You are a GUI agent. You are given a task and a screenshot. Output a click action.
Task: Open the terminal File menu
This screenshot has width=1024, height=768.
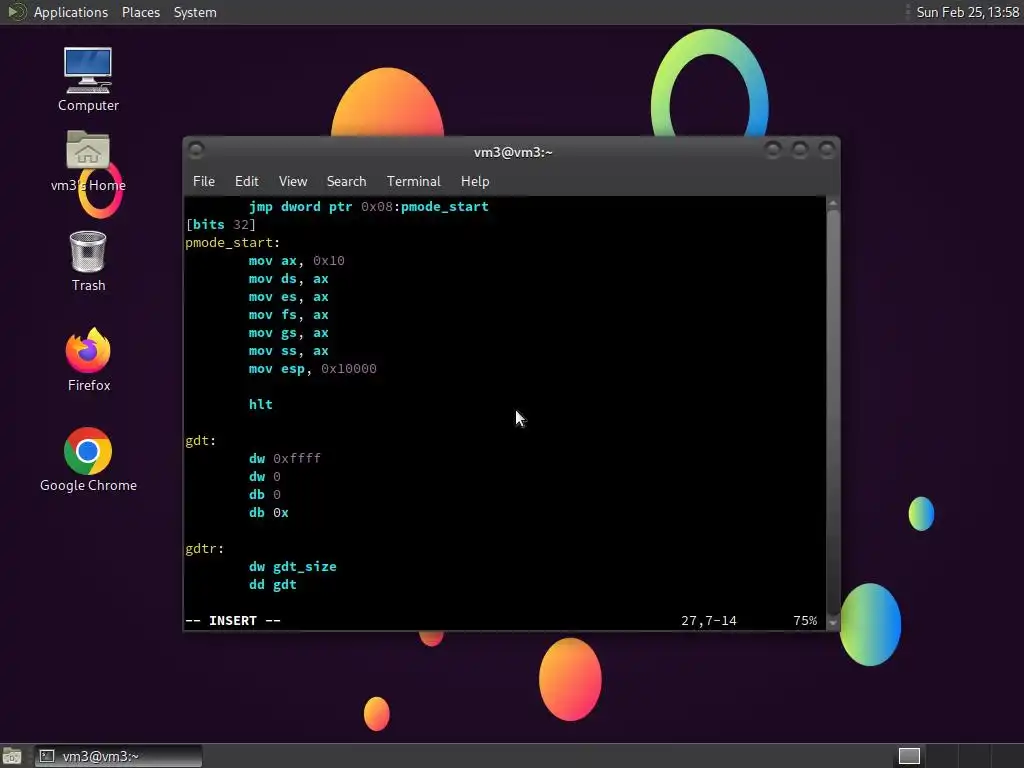[x=204, y=182]
